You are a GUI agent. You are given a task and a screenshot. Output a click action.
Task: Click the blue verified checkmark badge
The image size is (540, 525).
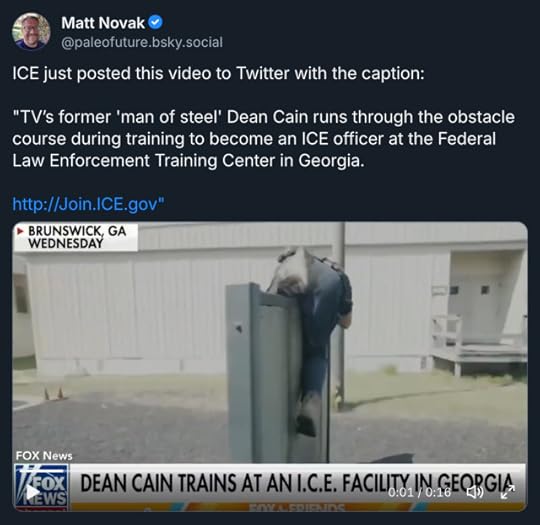tap(155, 22)
